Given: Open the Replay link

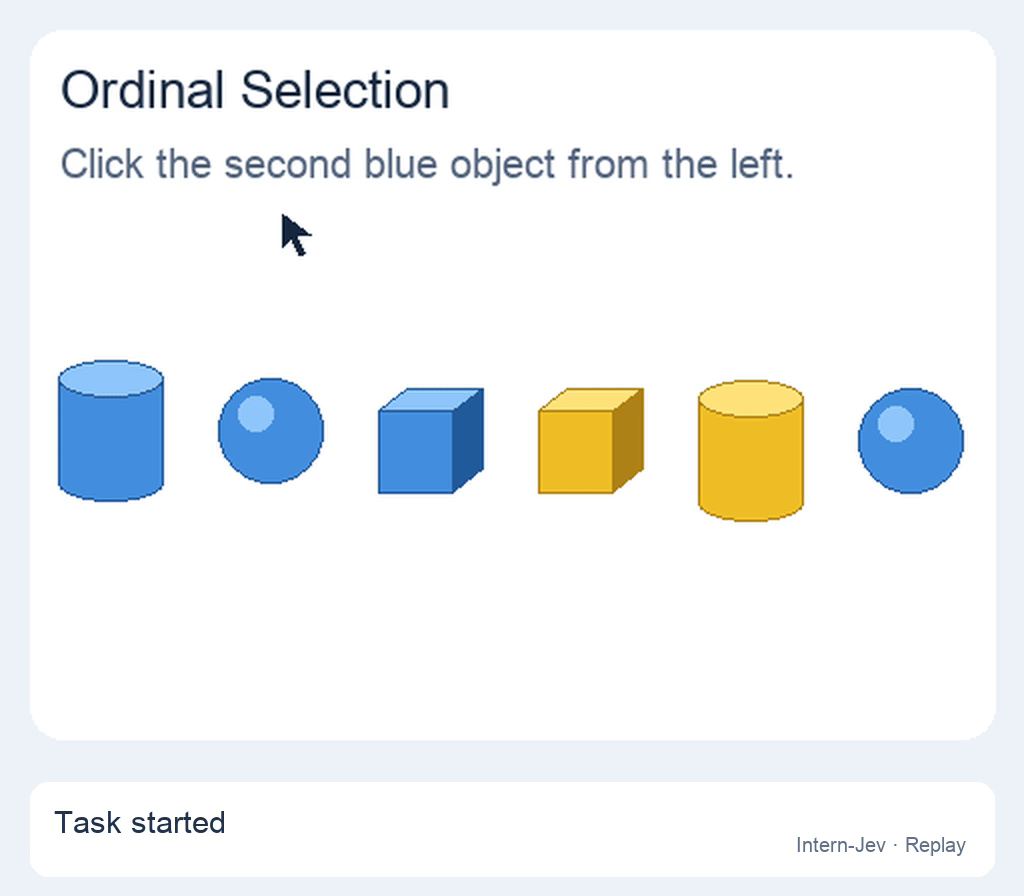Looking at the screenshot, I should pos(935,845).
